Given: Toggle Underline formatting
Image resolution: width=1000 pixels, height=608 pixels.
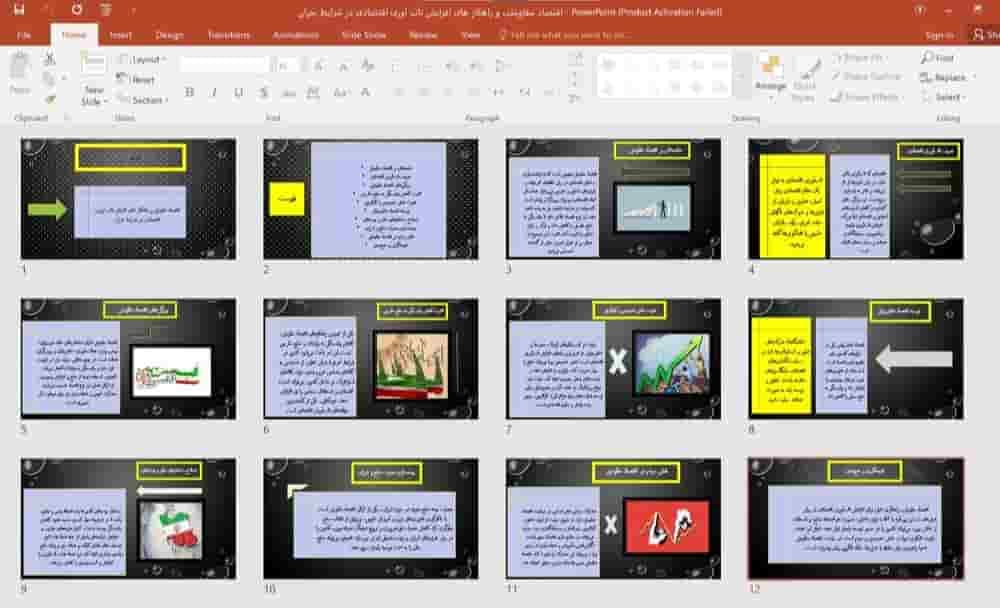Looking at the screenshot, I should tap(239, 93).
